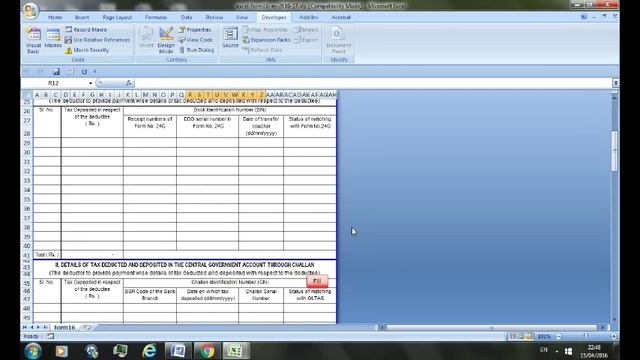
Task: Click zoom in plus button
Action: coord(613,336)
